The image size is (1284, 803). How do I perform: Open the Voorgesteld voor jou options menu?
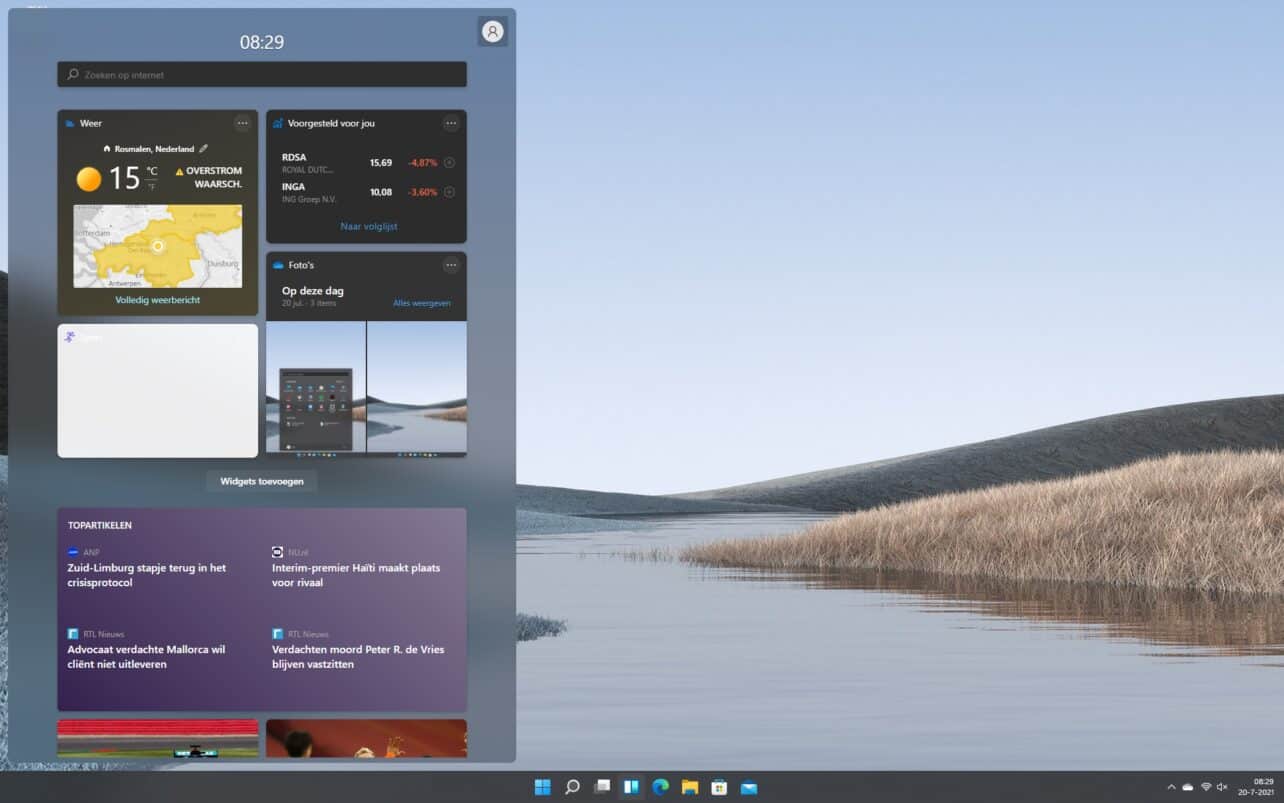(x=451, y=123)
